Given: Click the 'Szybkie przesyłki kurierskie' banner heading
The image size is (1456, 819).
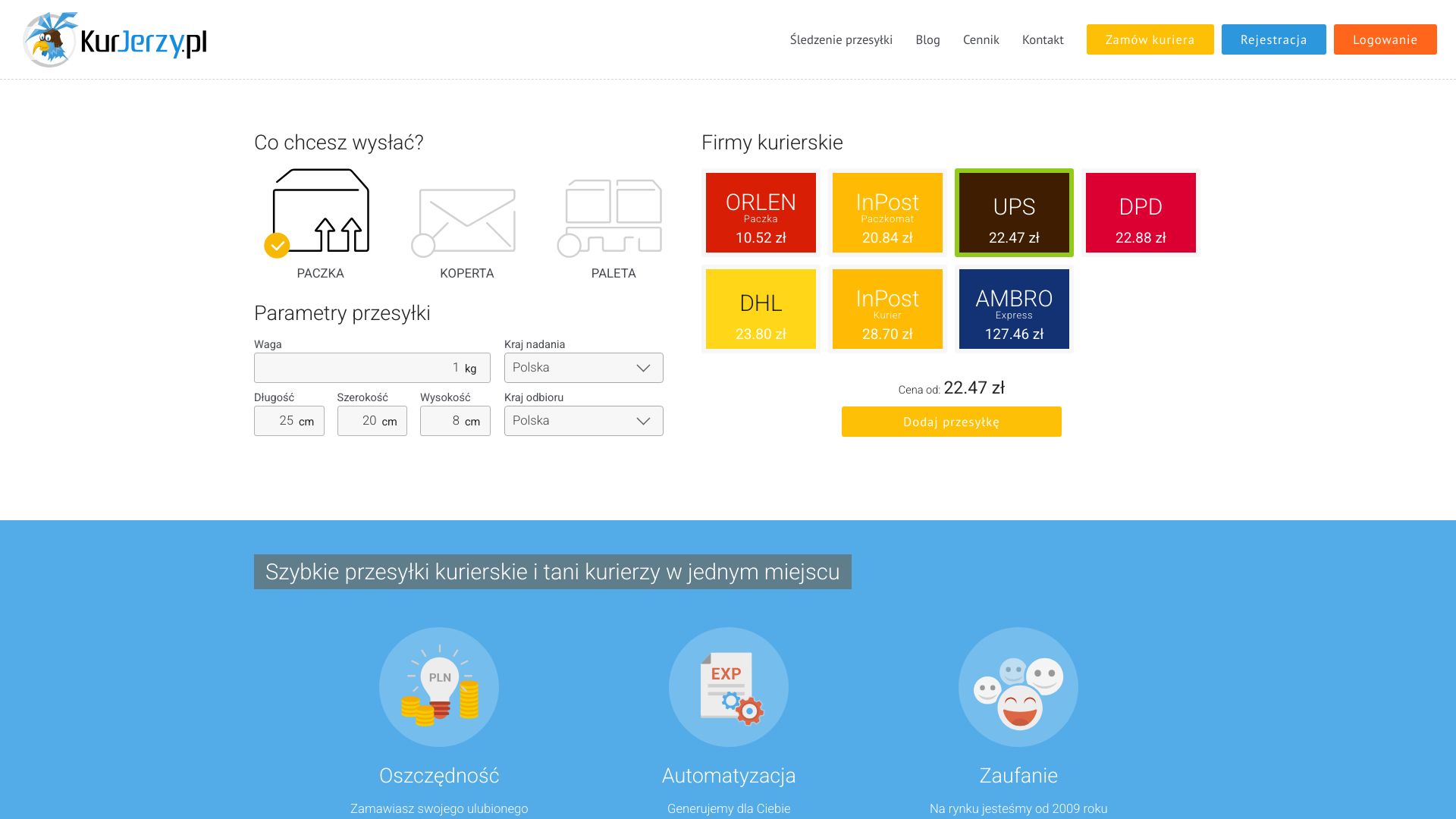Looking at the screenshot, I should tap(553, 572).
